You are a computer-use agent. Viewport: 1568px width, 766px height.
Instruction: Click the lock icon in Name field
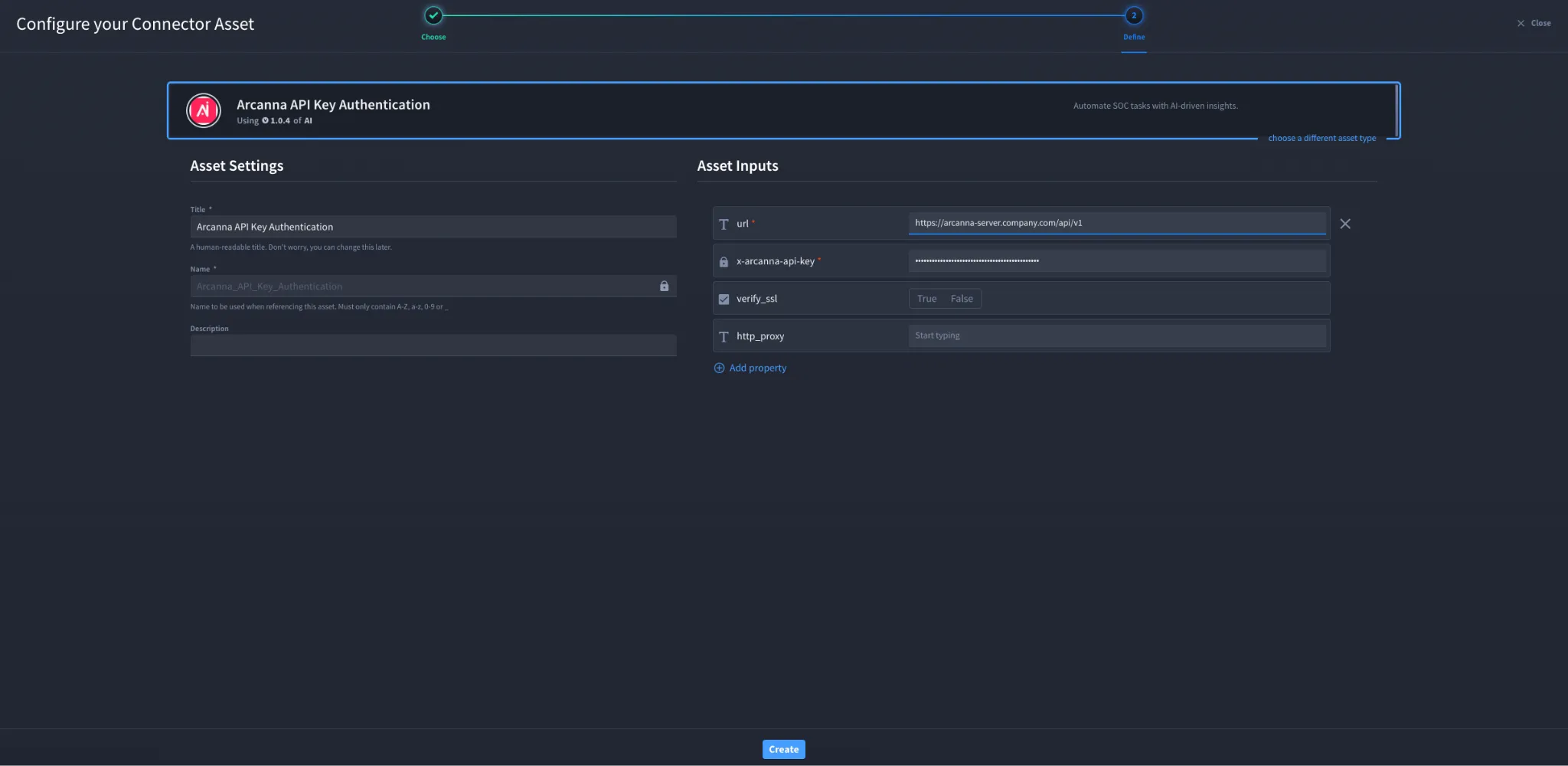664,286
